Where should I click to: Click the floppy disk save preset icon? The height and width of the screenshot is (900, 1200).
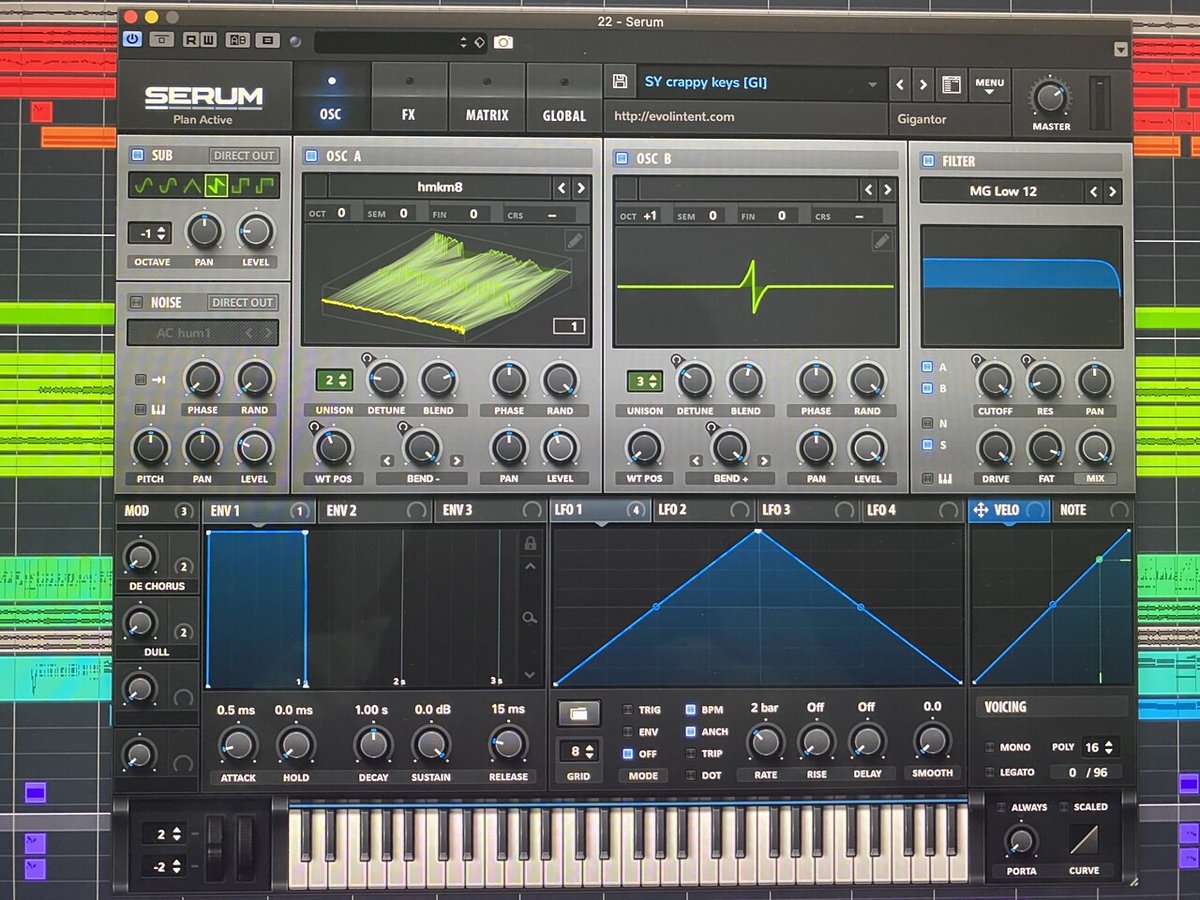click(620, 82)
